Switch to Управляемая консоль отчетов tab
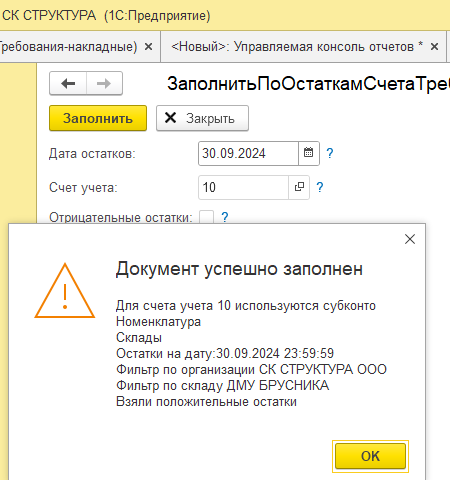450x480 pixels. pos(297,47)
